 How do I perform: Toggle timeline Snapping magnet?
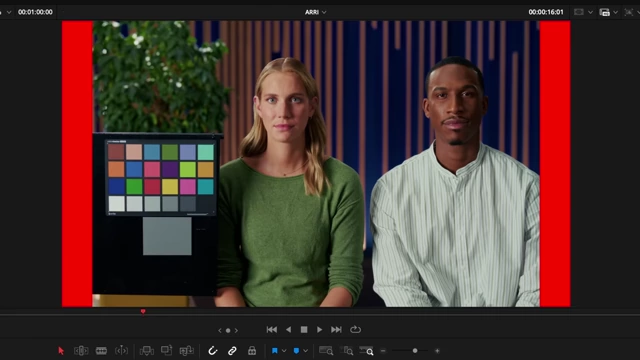tap(212, 351)
